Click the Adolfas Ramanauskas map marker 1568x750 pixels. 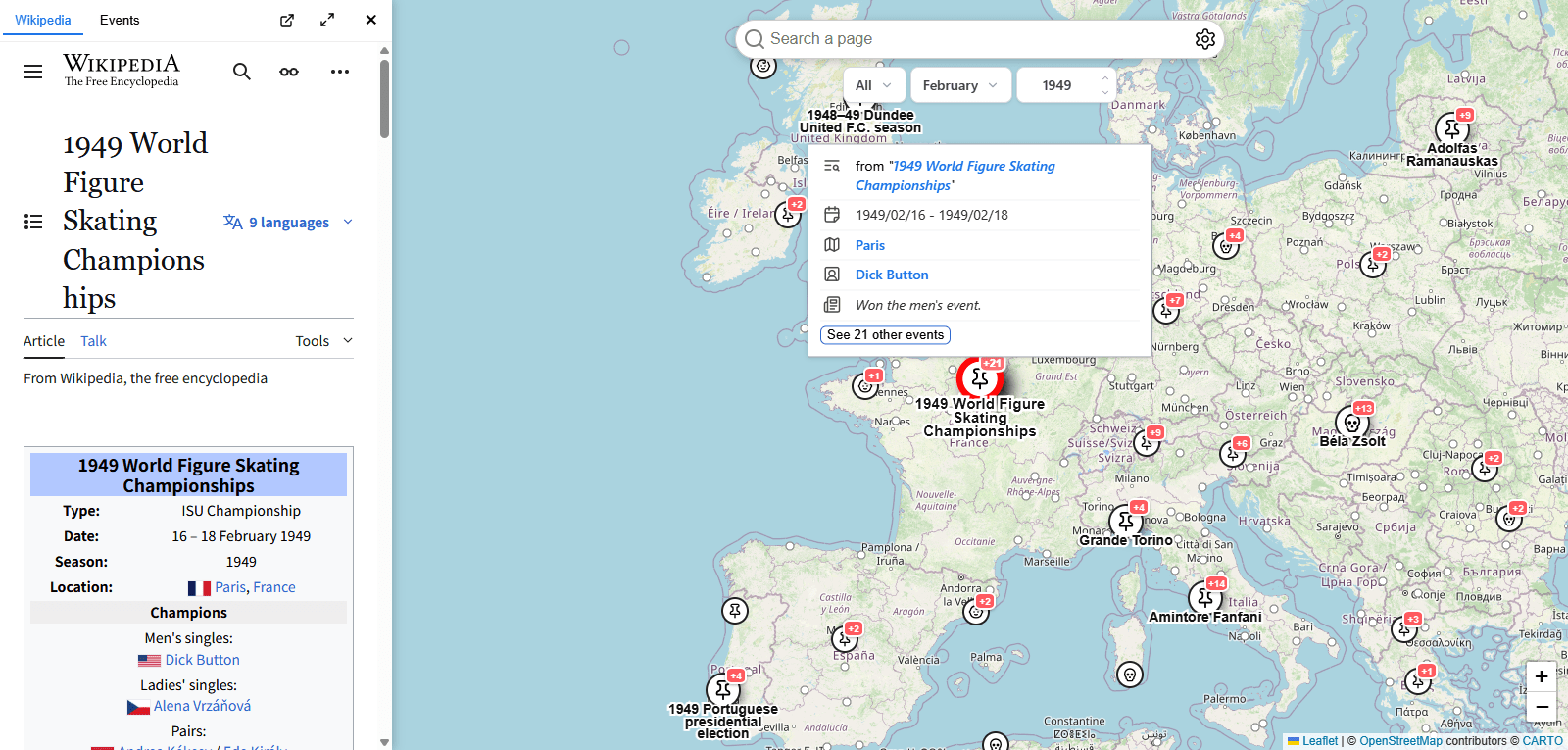pyautogui.click(x=1451, y=128)
